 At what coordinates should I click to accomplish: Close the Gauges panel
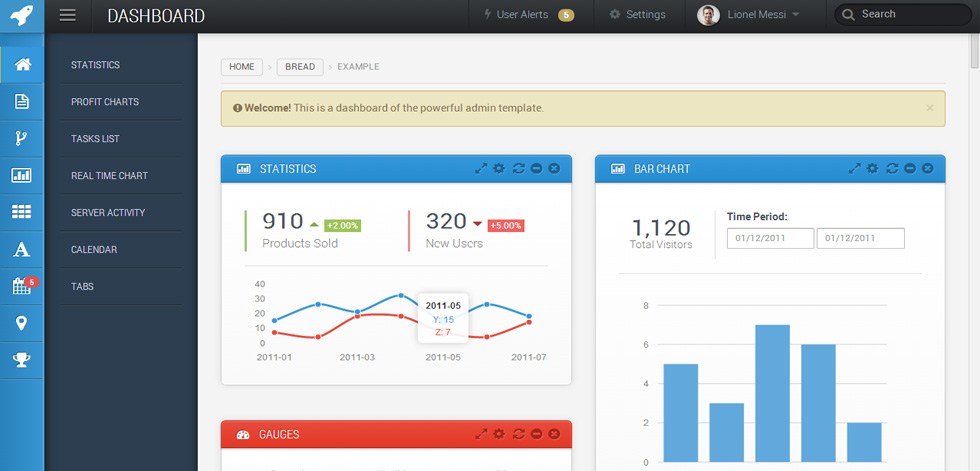[x=554, y=434]
